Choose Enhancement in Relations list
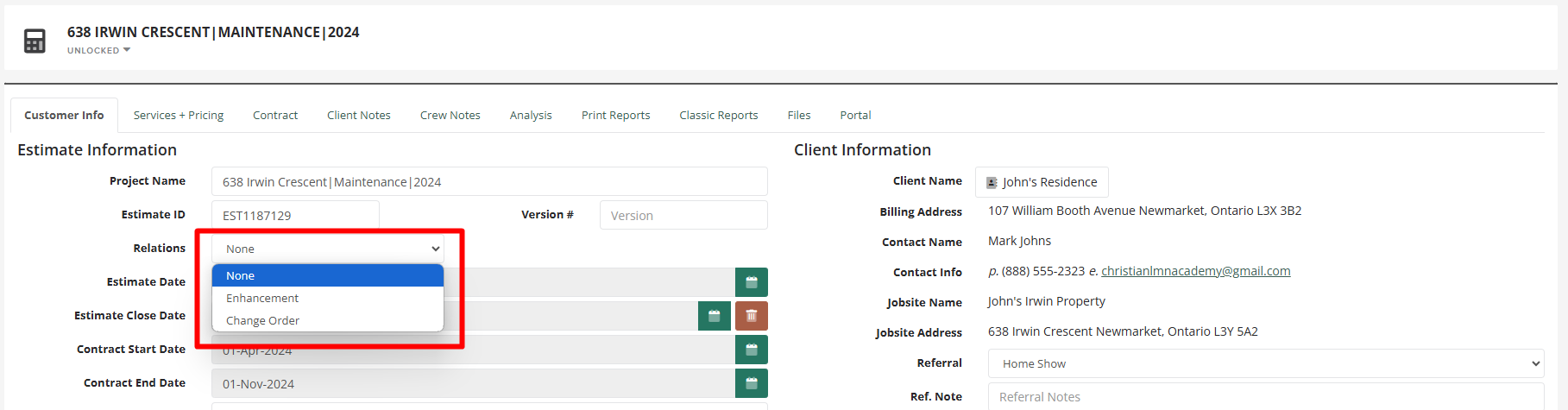 click(328, 298)
